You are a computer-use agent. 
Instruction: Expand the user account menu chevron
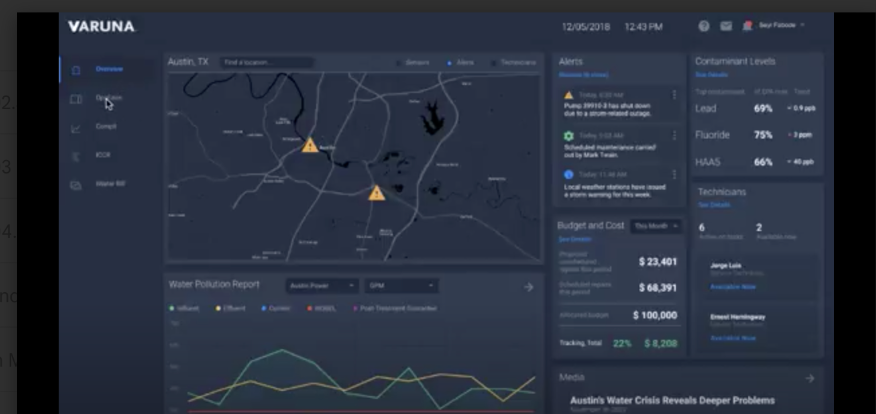(802, 25)
